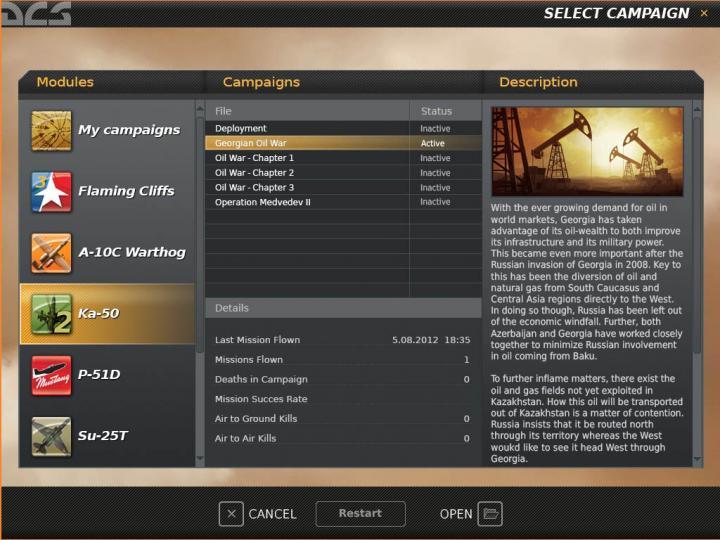Screen dimensions: 720x540
Task: Click the OPEN button label
Action: (456, 514)
